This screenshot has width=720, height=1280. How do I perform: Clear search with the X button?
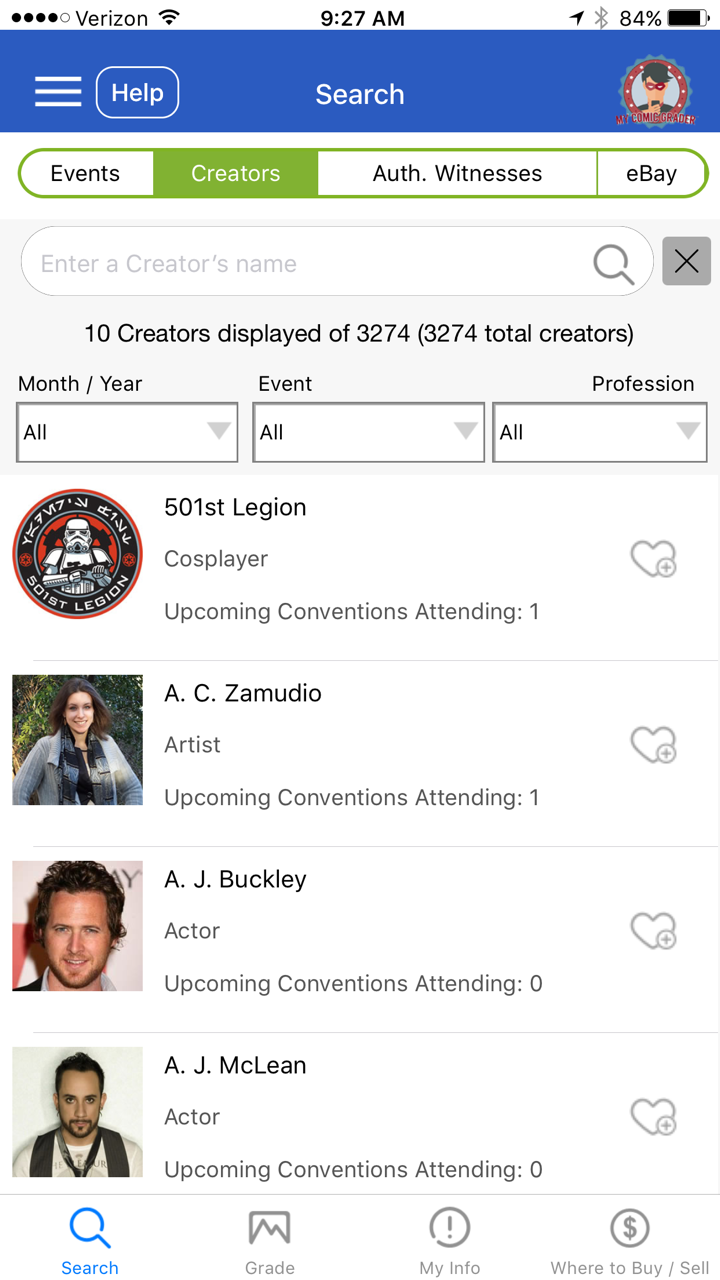686,261
